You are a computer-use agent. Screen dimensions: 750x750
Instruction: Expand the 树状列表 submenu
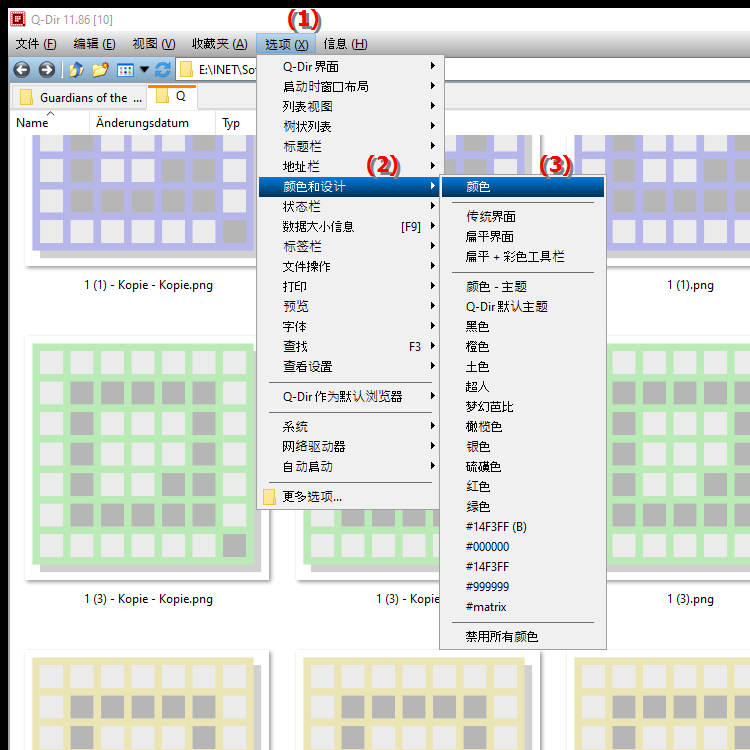pos(348,126)
